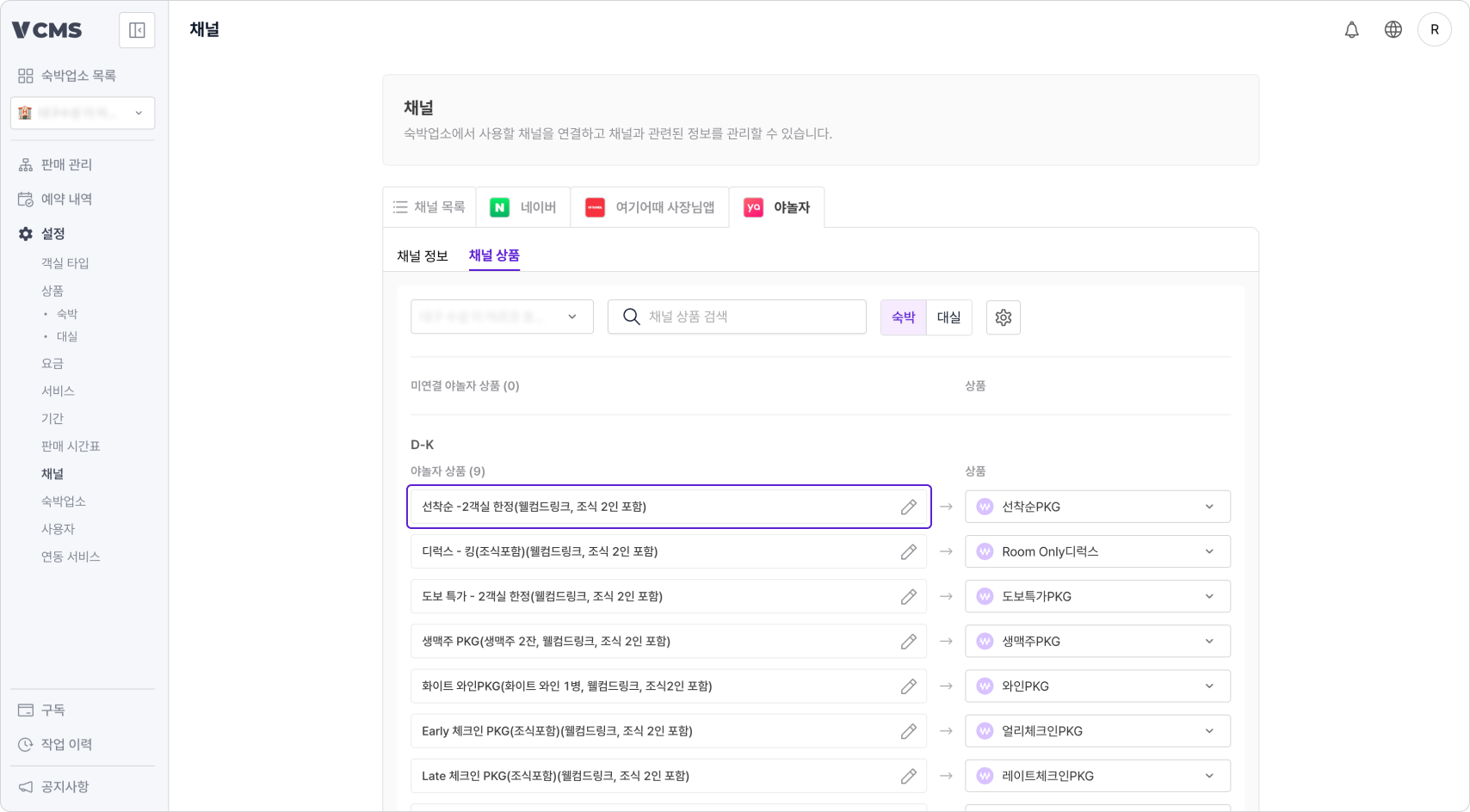Viewport: 1470px width, 812px height.
Task: Select the 숙박 filter option
Action: point(903,317)
